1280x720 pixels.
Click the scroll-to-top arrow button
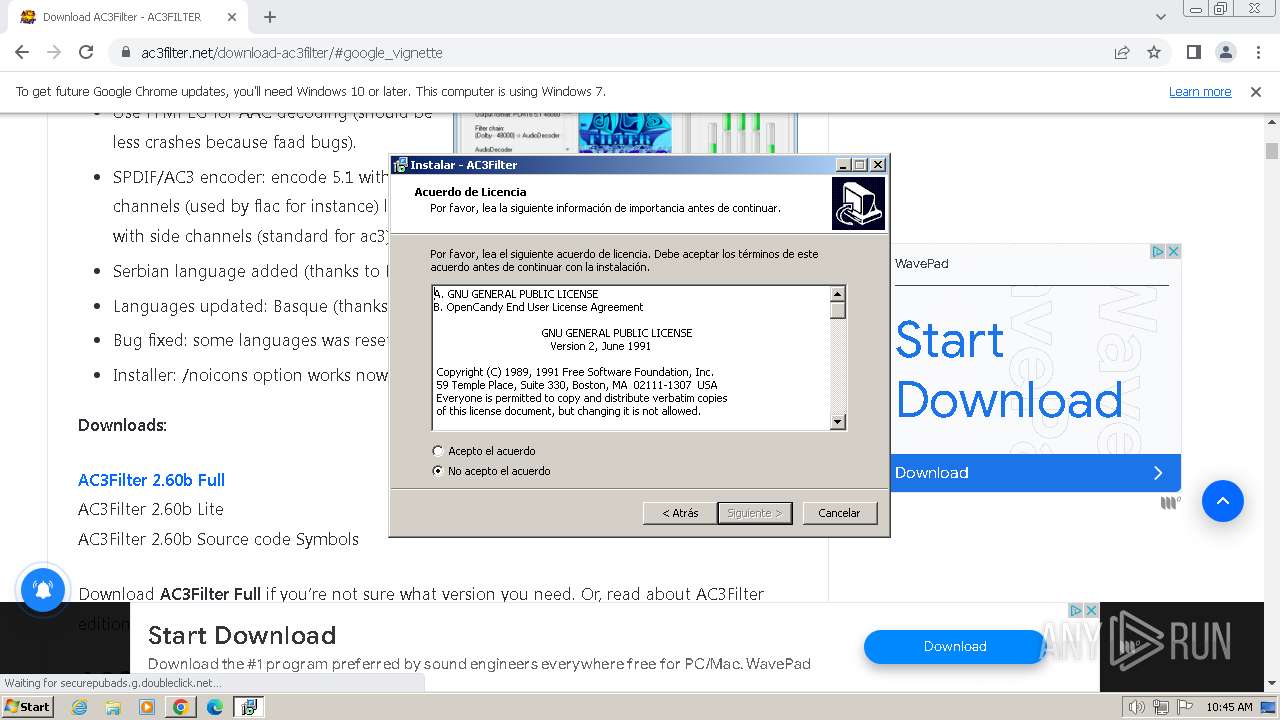(x=1222, y=501)
